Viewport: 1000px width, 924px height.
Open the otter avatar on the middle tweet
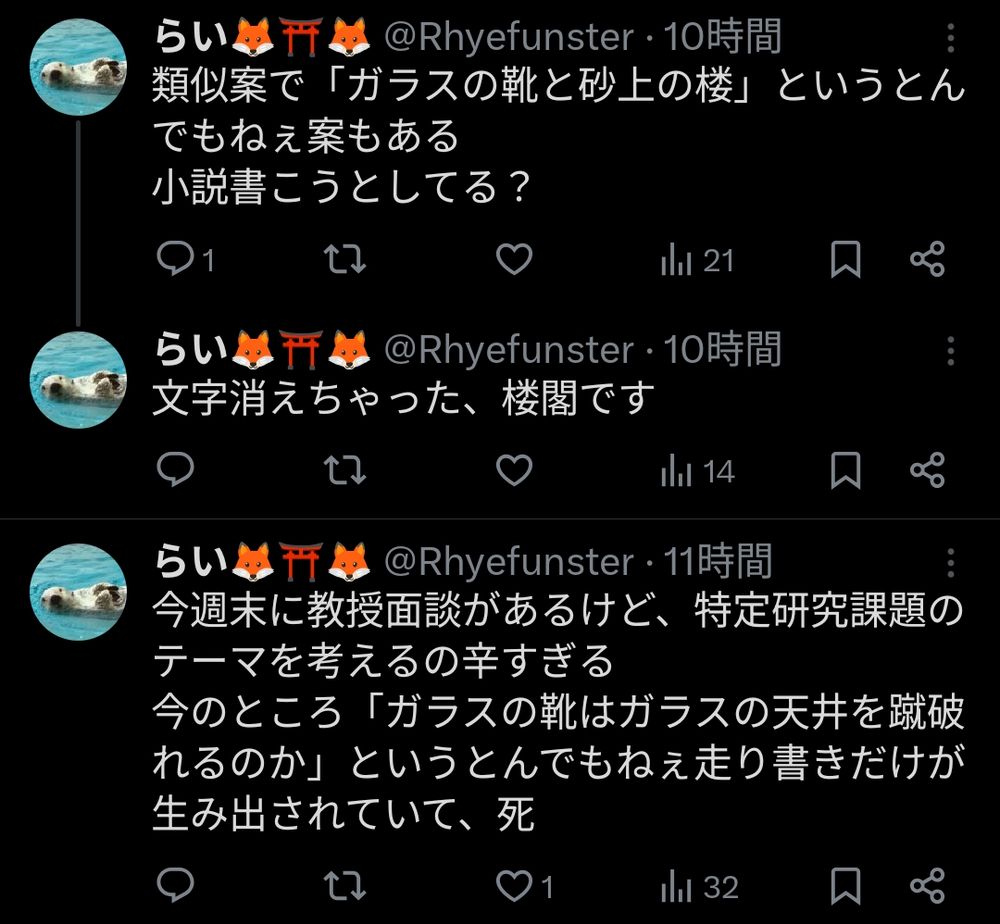point(78,380)
